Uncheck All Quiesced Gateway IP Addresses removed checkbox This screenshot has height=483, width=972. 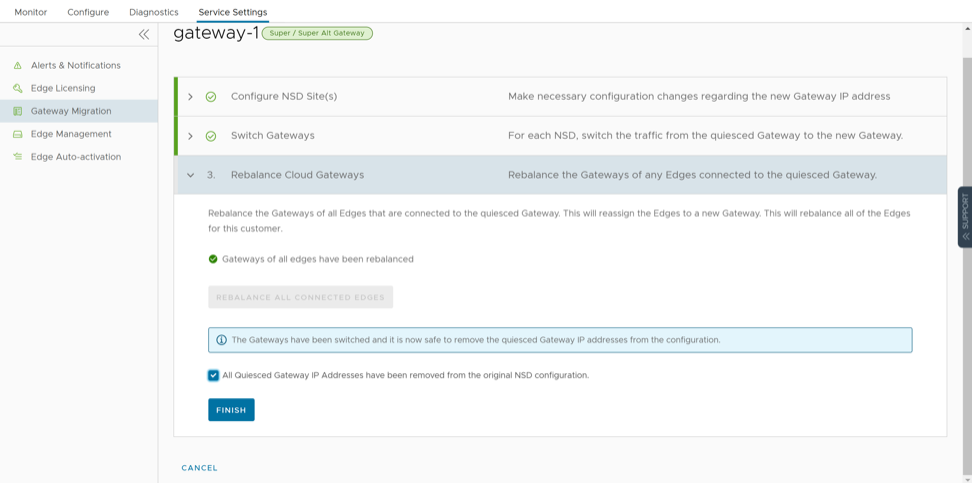pyautogui.click(x=213, y=376)
